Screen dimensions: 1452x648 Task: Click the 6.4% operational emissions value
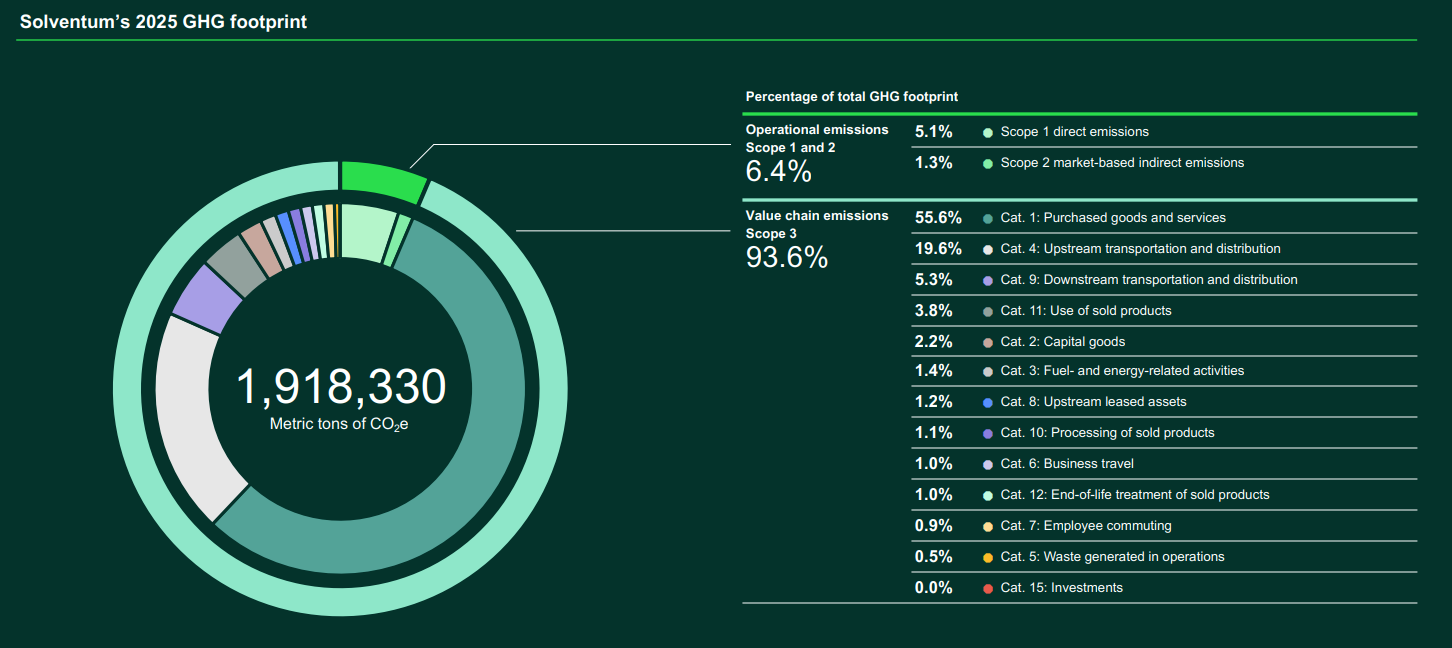click(779, 172)
